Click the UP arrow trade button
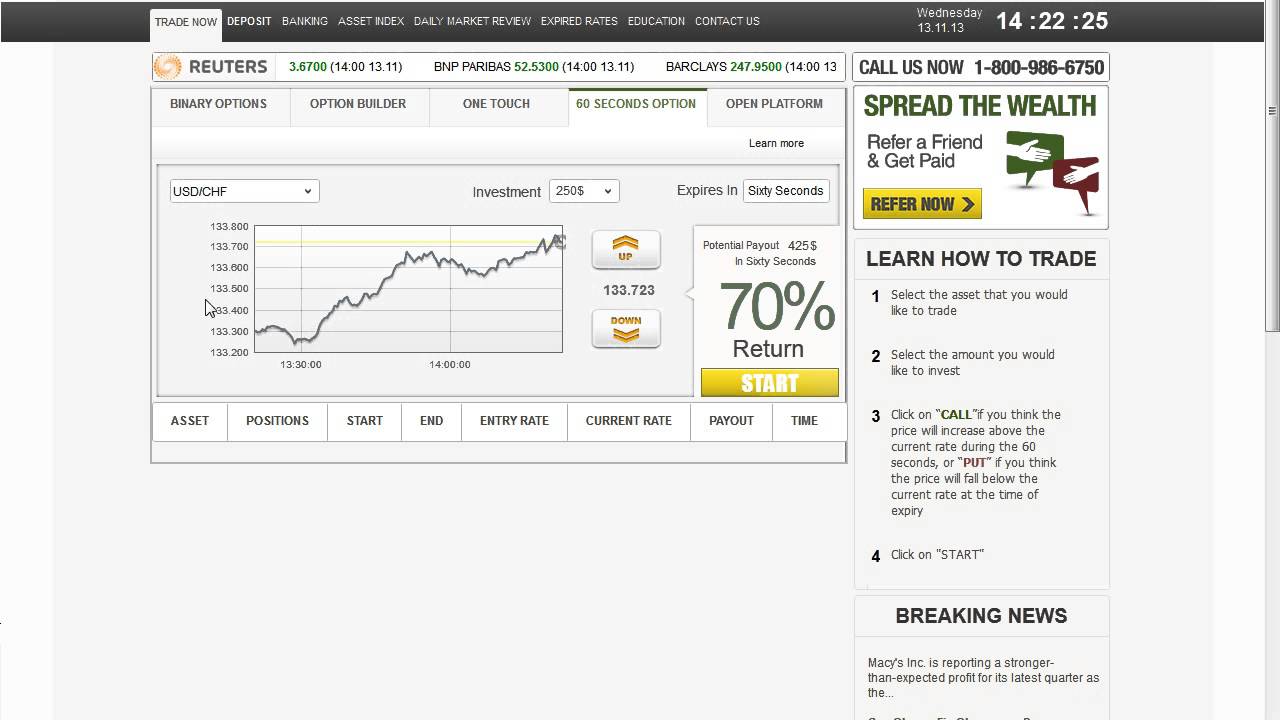The height and width of the screenshot is (720, 1280). point(626,249)
